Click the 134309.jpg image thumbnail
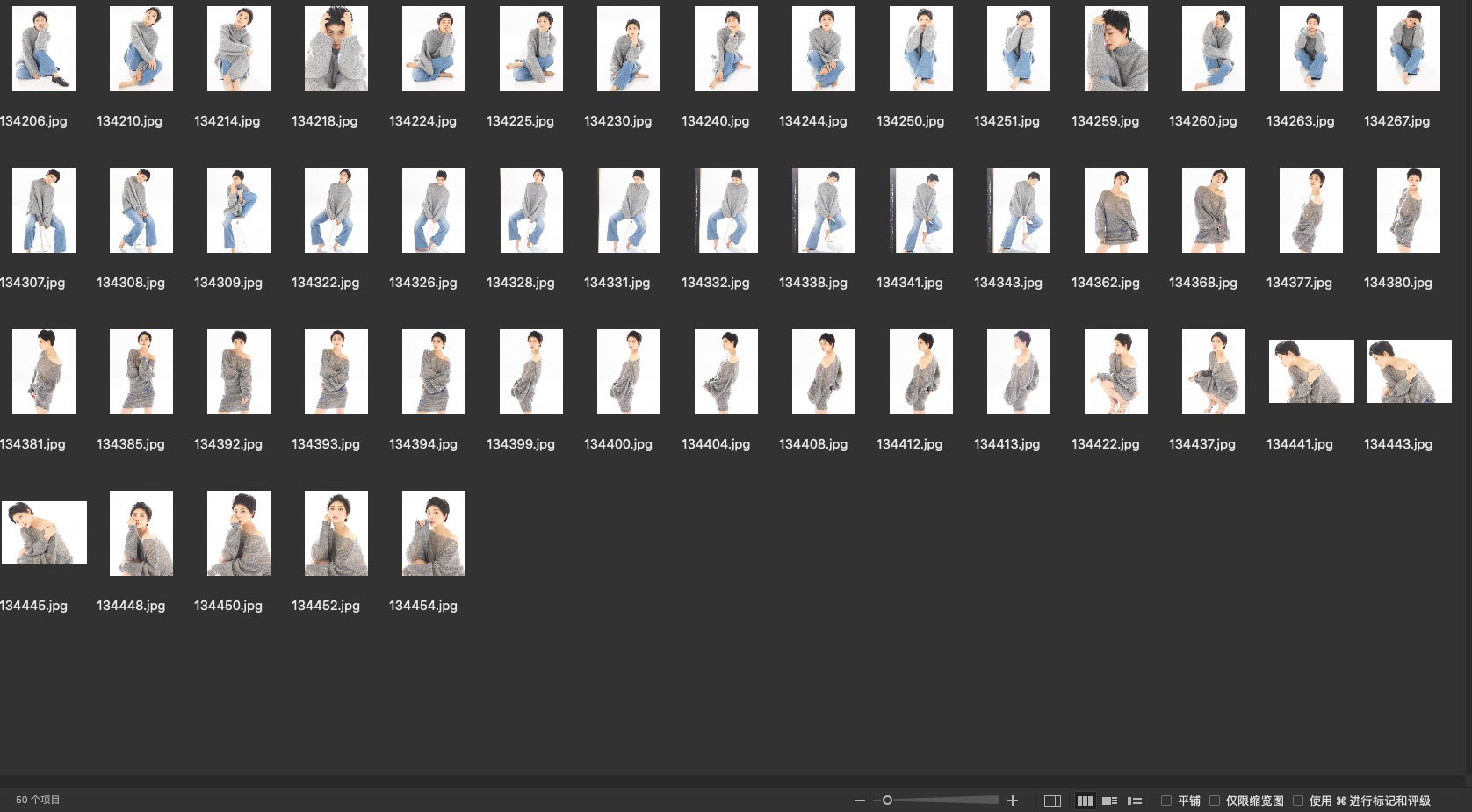1472x812 pixels. [238, 211]
